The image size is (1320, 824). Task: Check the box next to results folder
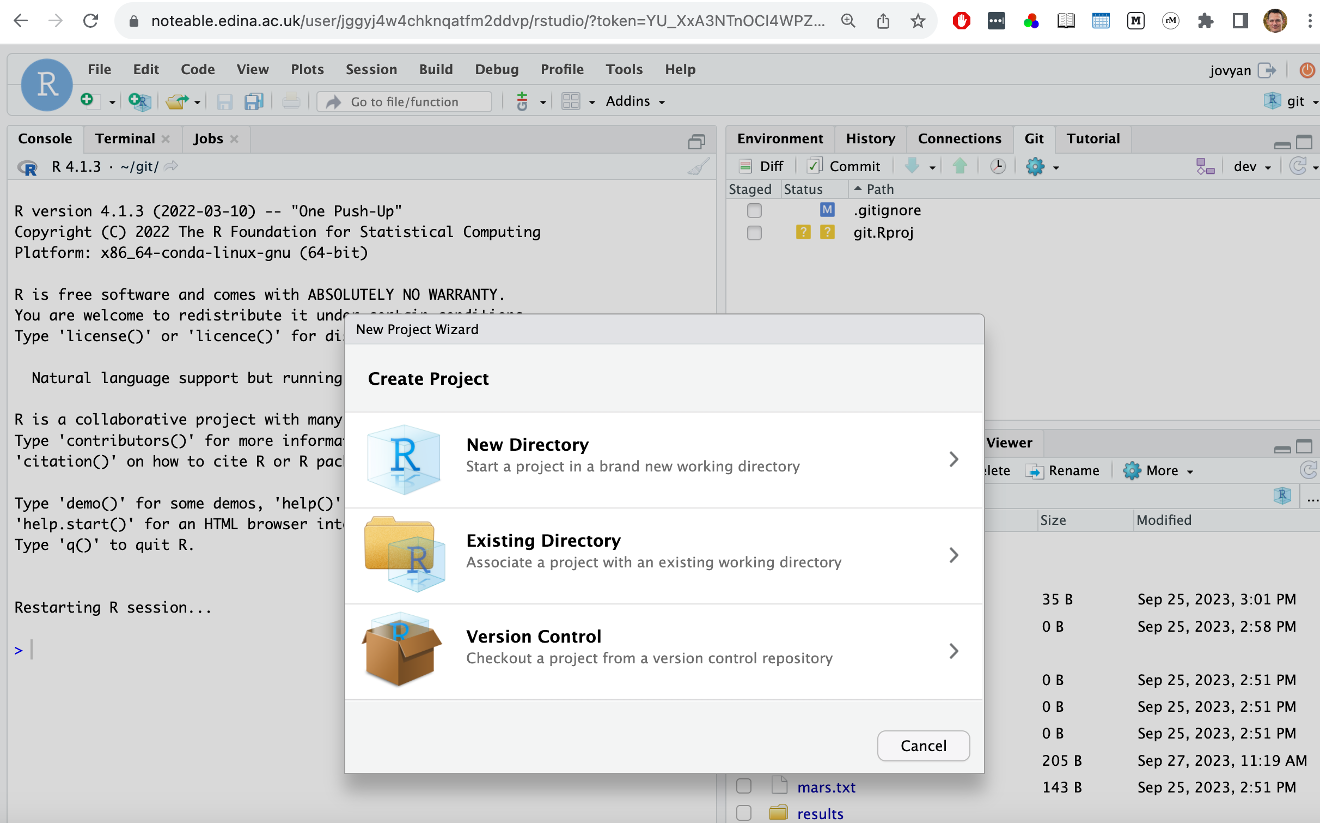(x=743, y=813)
